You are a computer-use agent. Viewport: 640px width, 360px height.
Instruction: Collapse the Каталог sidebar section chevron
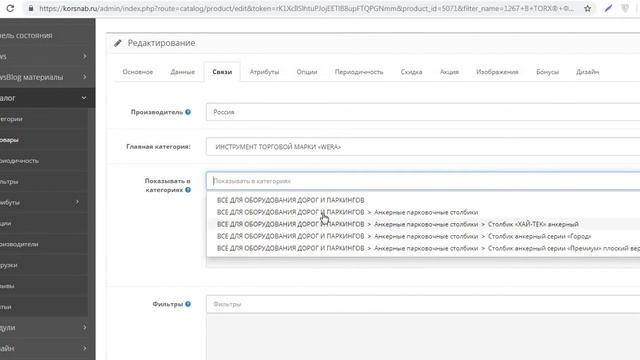[84, 98]
